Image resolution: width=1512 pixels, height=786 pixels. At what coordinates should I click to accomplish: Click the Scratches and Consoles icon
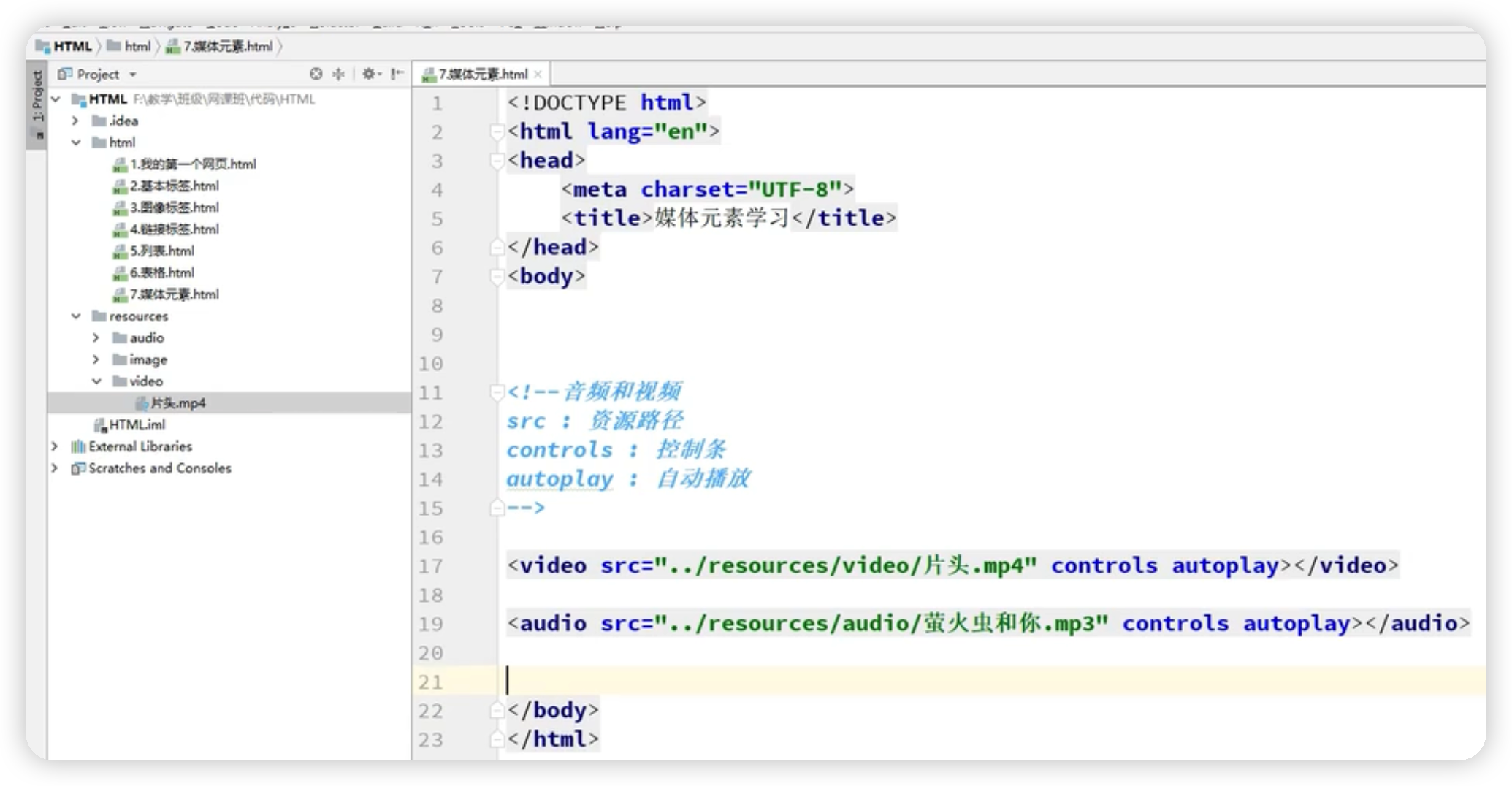pos(77,468)
